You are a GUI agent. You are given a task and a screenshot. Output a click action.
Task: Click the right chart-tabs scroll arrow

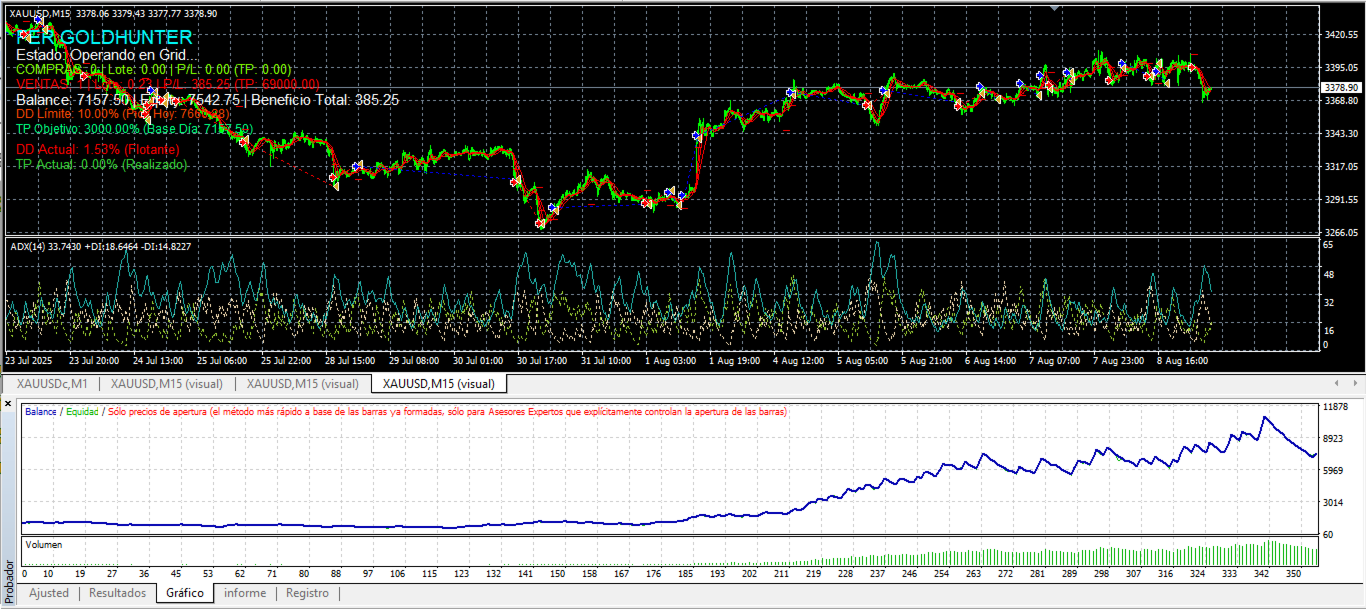(1356, 383)
